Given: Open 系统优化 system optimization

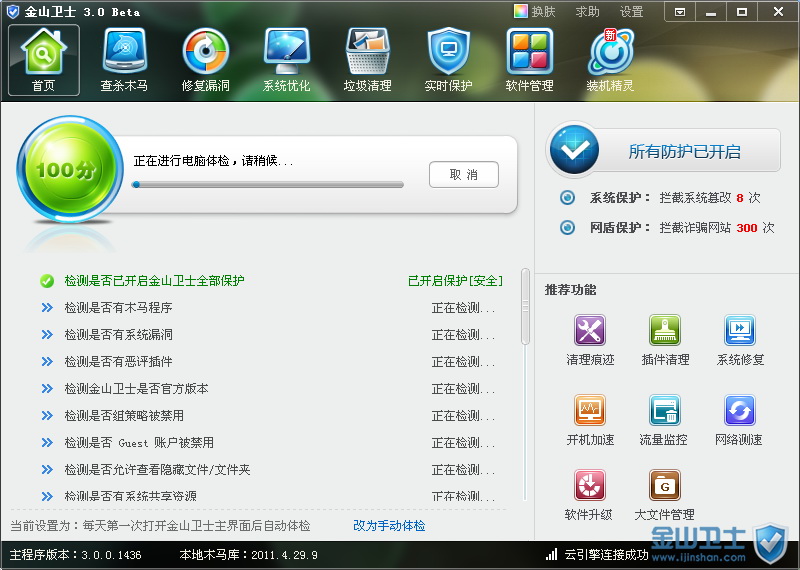Looking at the screenshot, I should (x=286, y=60).
